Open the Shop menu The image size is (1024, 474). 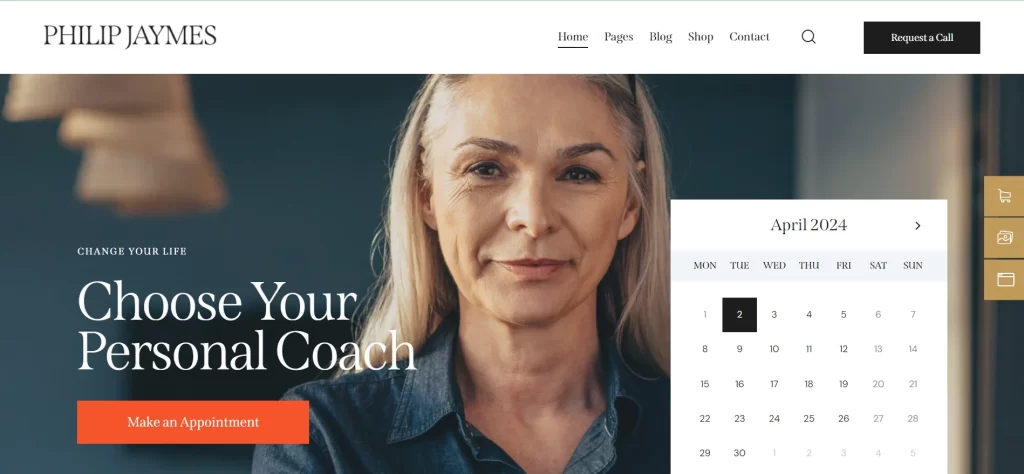(x=700, y=37)
